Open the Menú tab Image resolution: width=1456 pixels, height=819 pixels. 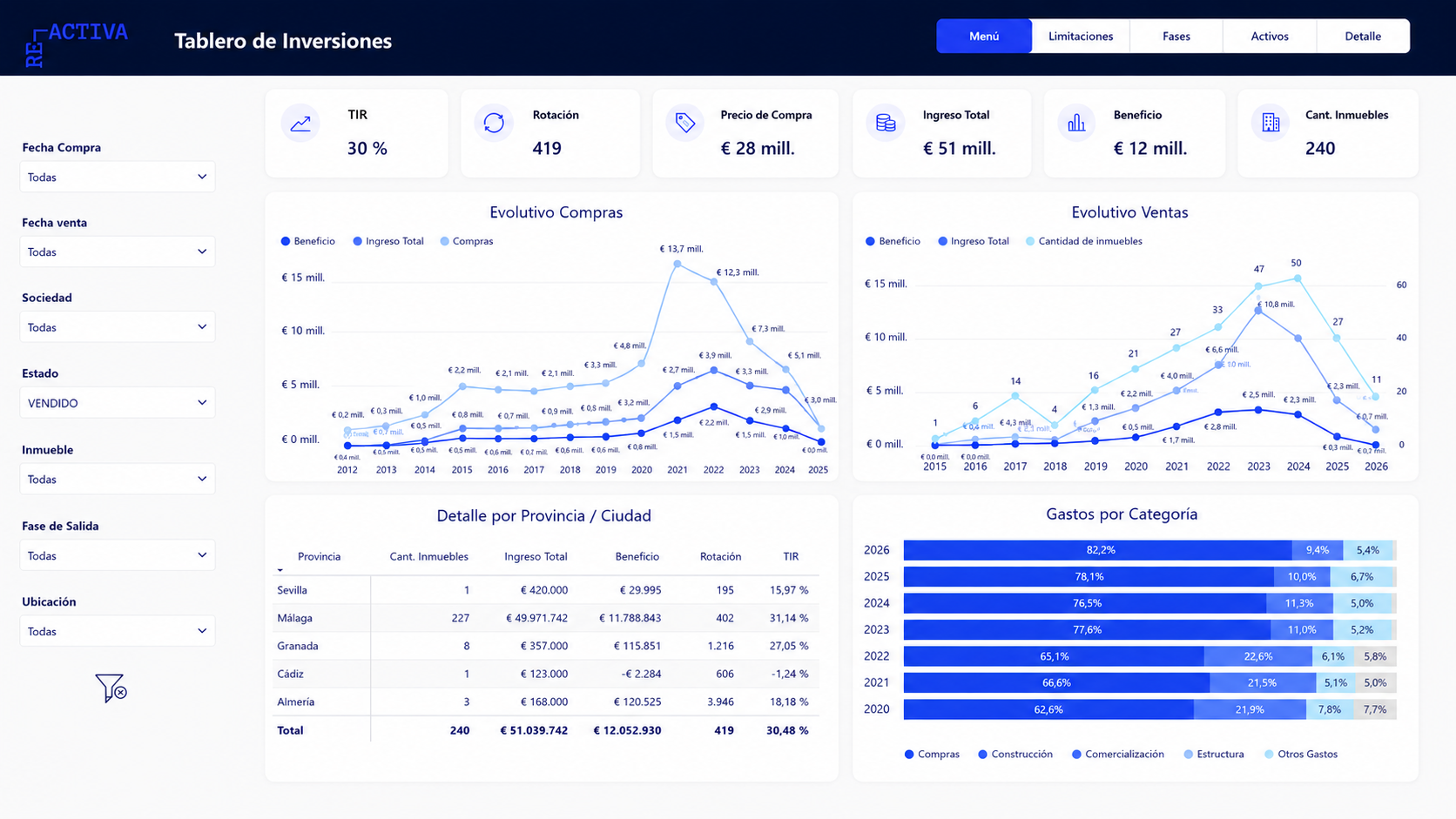(x=984, y=37)
